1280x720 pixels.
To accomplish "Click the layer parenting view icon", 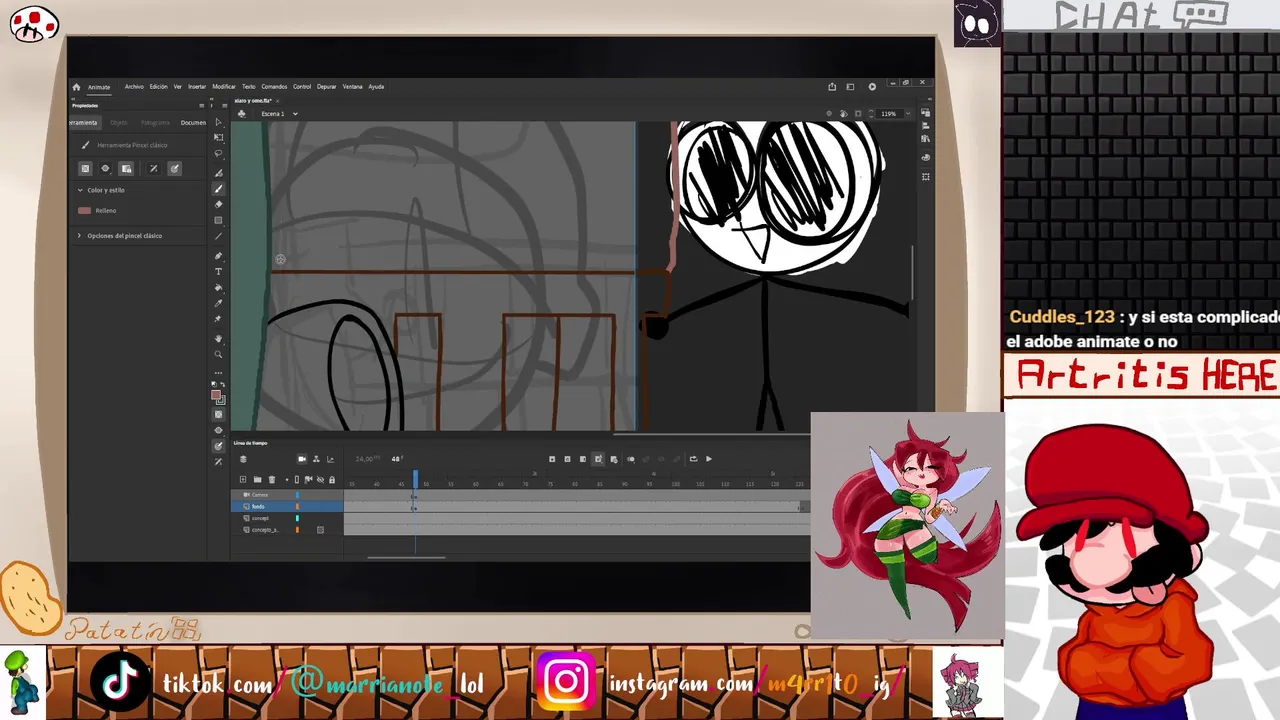I will point(316,459).
